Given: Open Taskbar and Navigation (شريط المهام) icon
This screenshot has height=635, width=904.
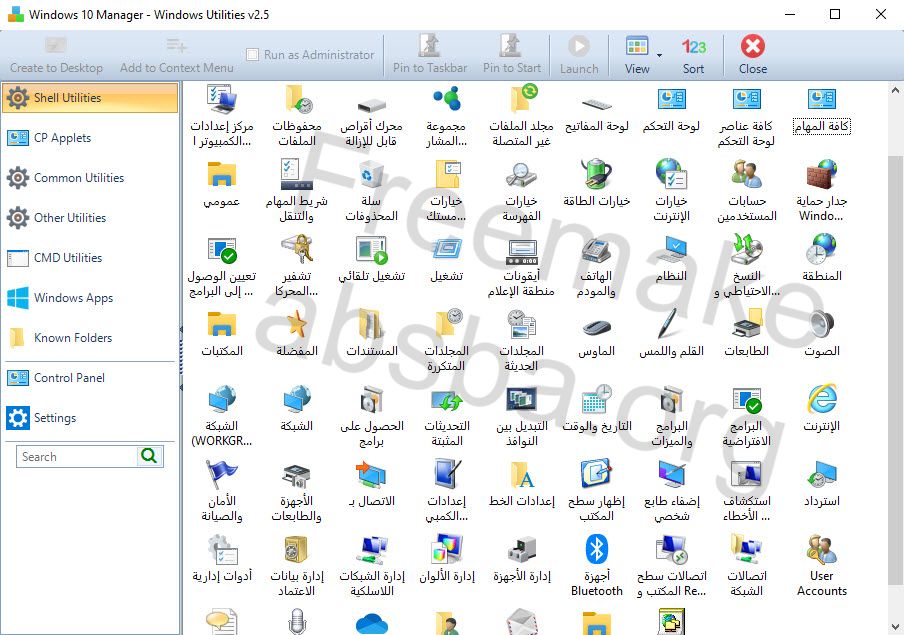Looking at the screenshot, I should pyautogui.click(x=297, y=175).
